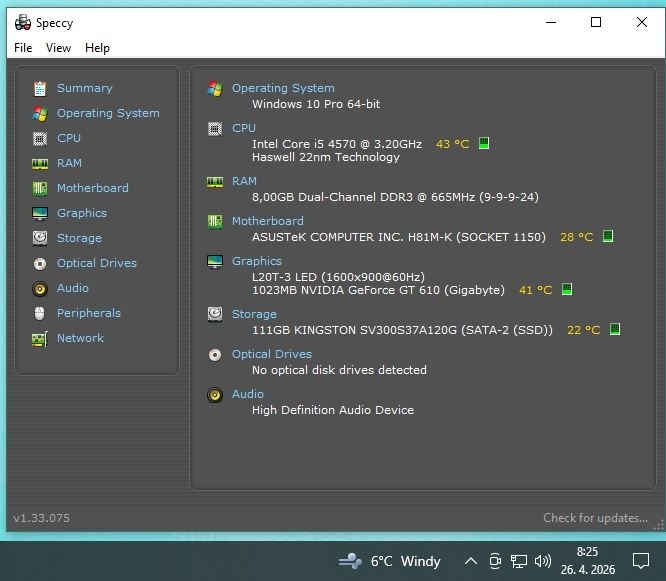Click the Storage hard disk icon in sidebar

tap(40, 238)
